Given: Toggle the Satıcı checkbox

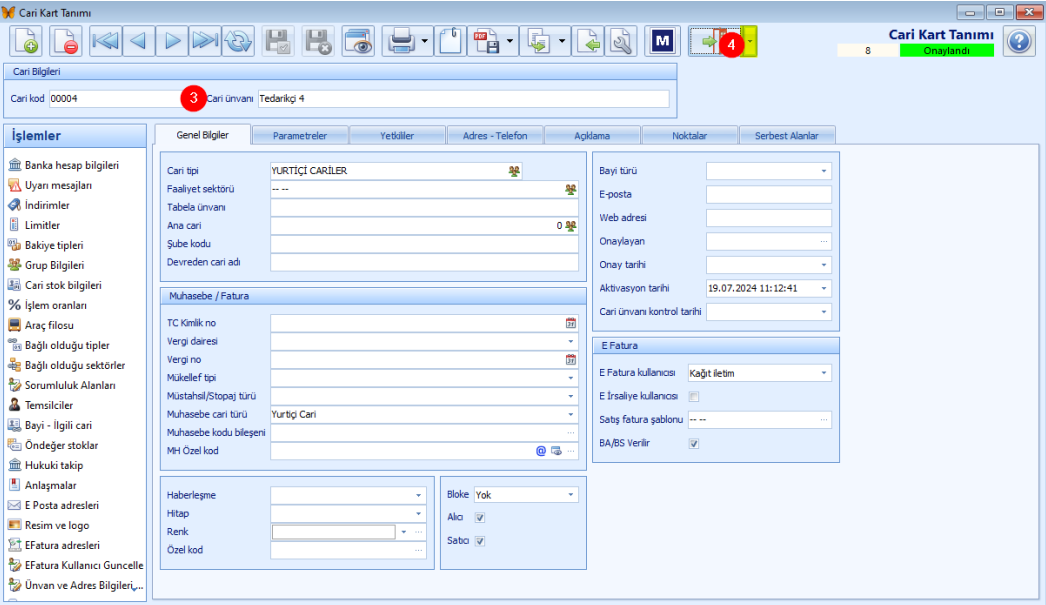Looking at the screenshot, I should point(480,541).
